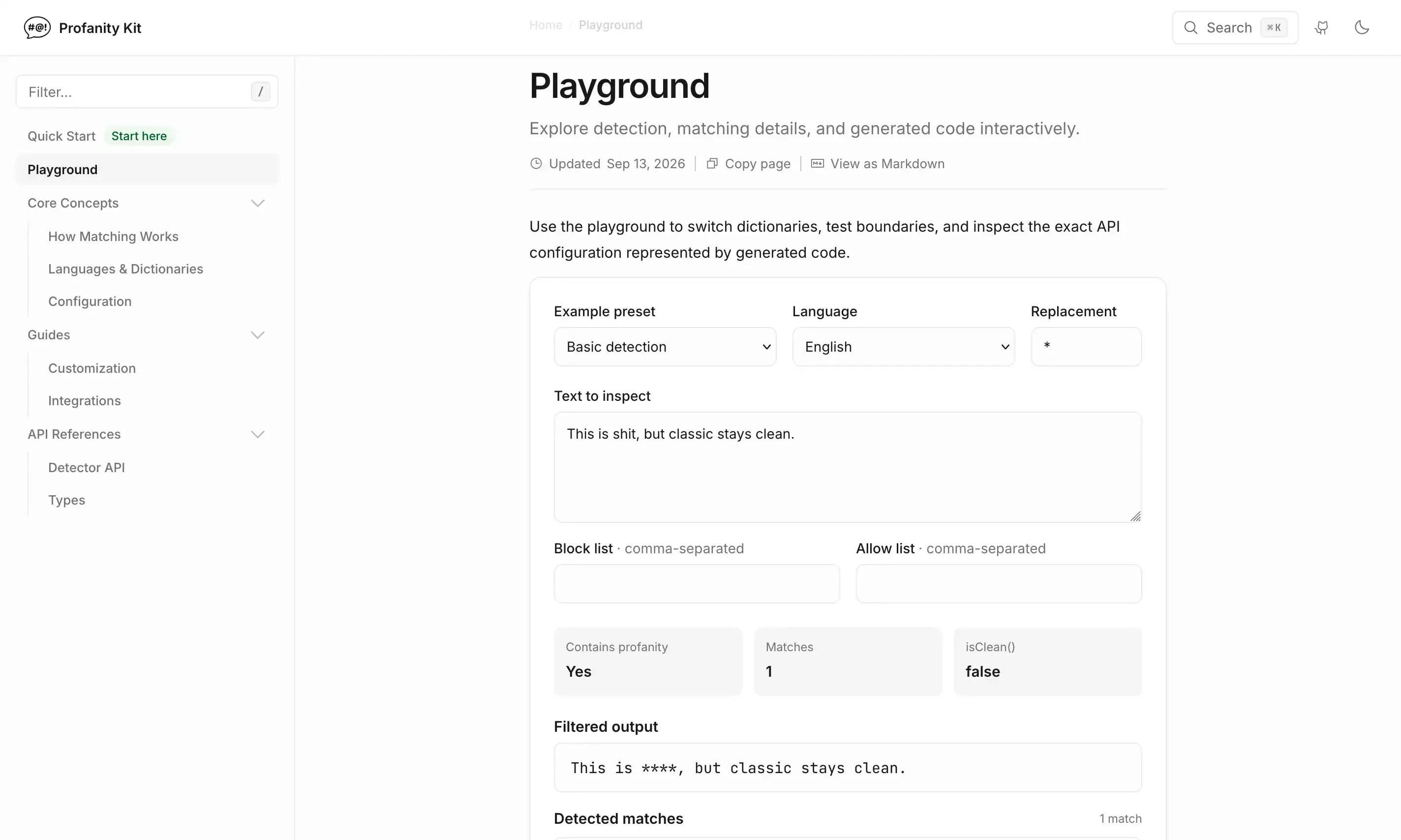Click Copy page button
Image resolution: width=1401 pixels, height=840 pixels.
tap(748, 164)
